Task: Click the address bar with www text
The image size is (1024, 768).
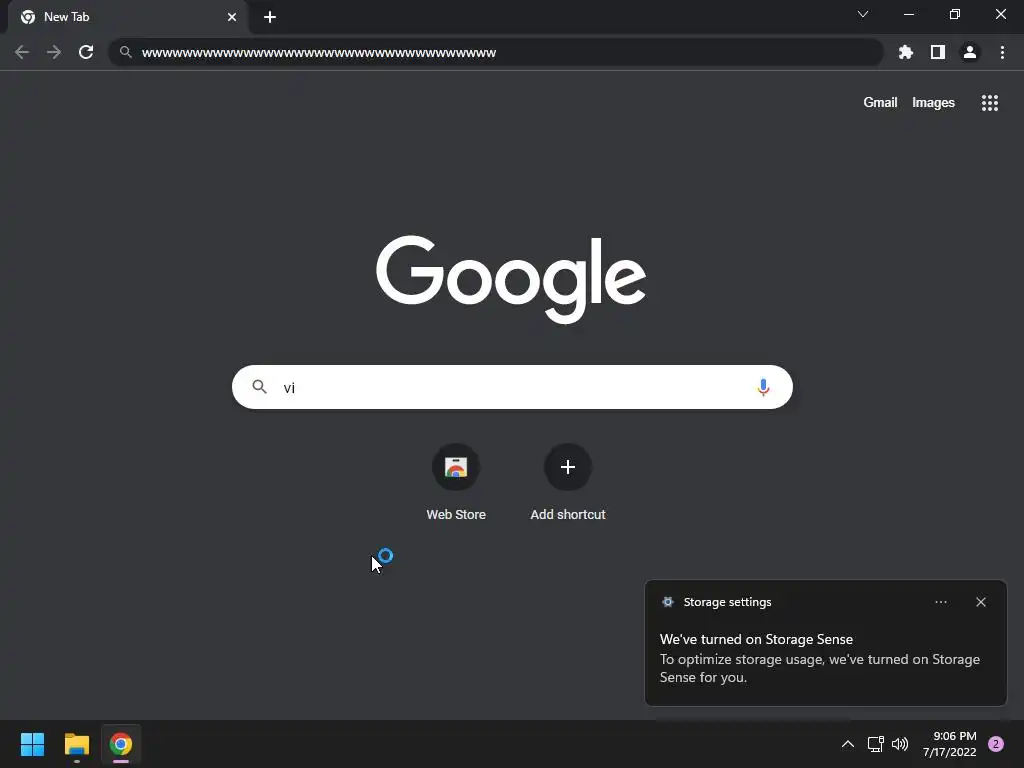Action: click(x=496, y=52)
